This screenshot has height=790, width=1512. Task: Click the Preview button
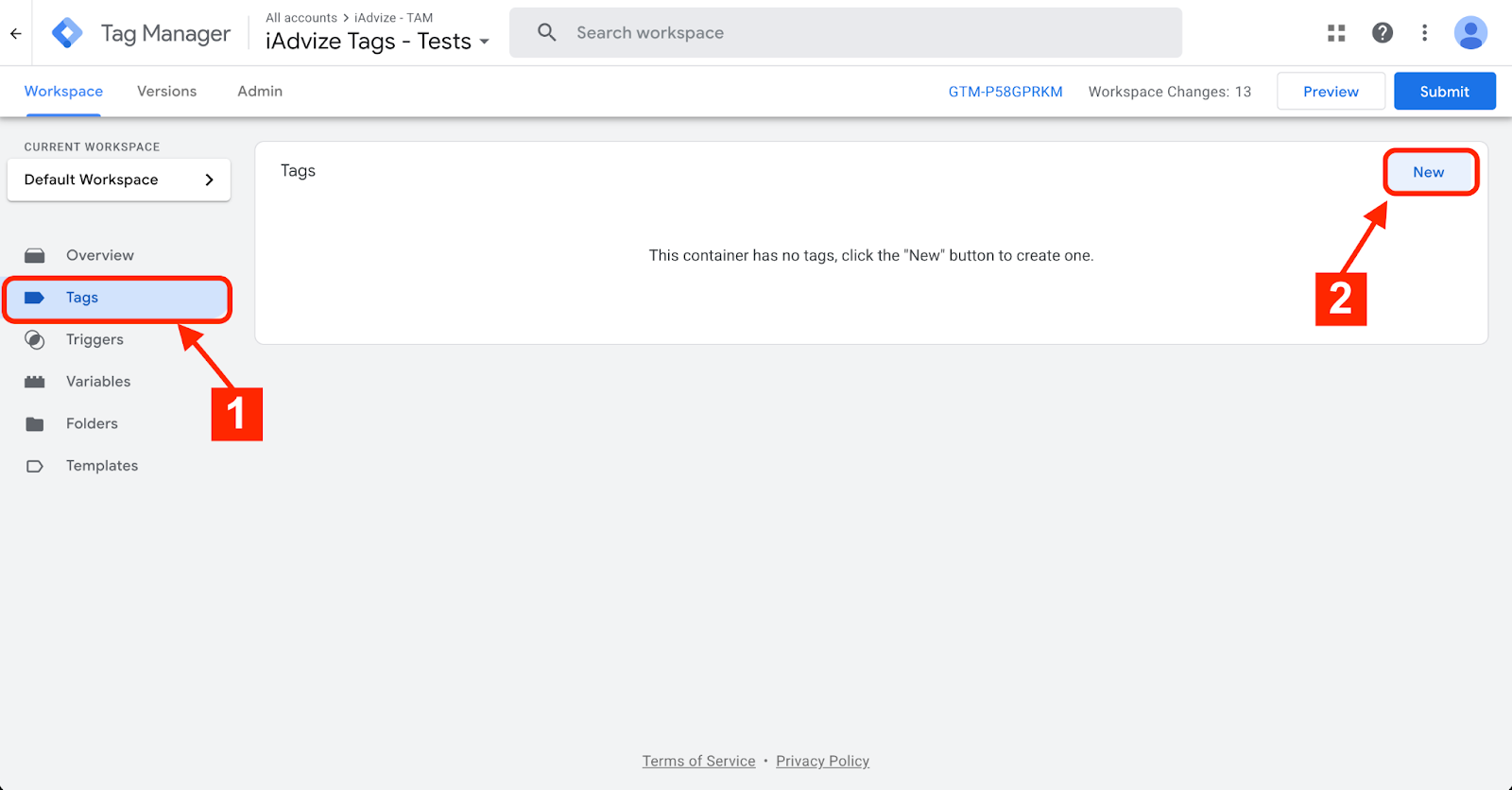tap(1331, 92)
